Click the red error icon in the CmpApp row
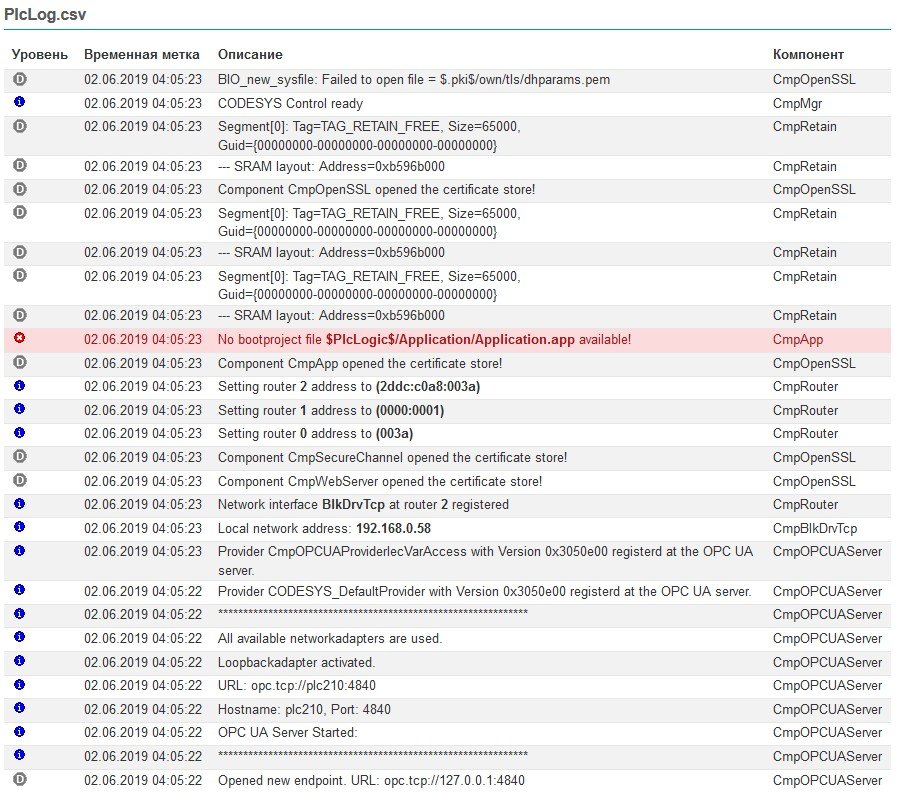The width and height of the screenshot is (898, 792). [19, 339]
